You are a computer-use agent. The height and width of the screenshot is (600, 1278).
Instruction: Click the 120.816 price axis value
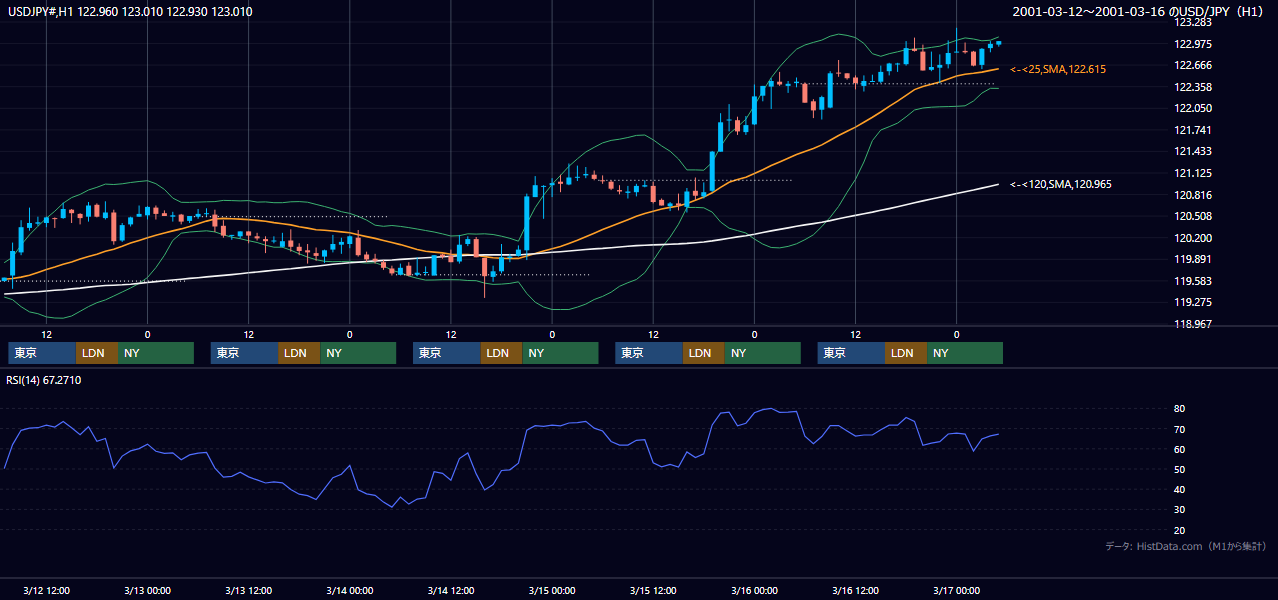point(1195,195)
